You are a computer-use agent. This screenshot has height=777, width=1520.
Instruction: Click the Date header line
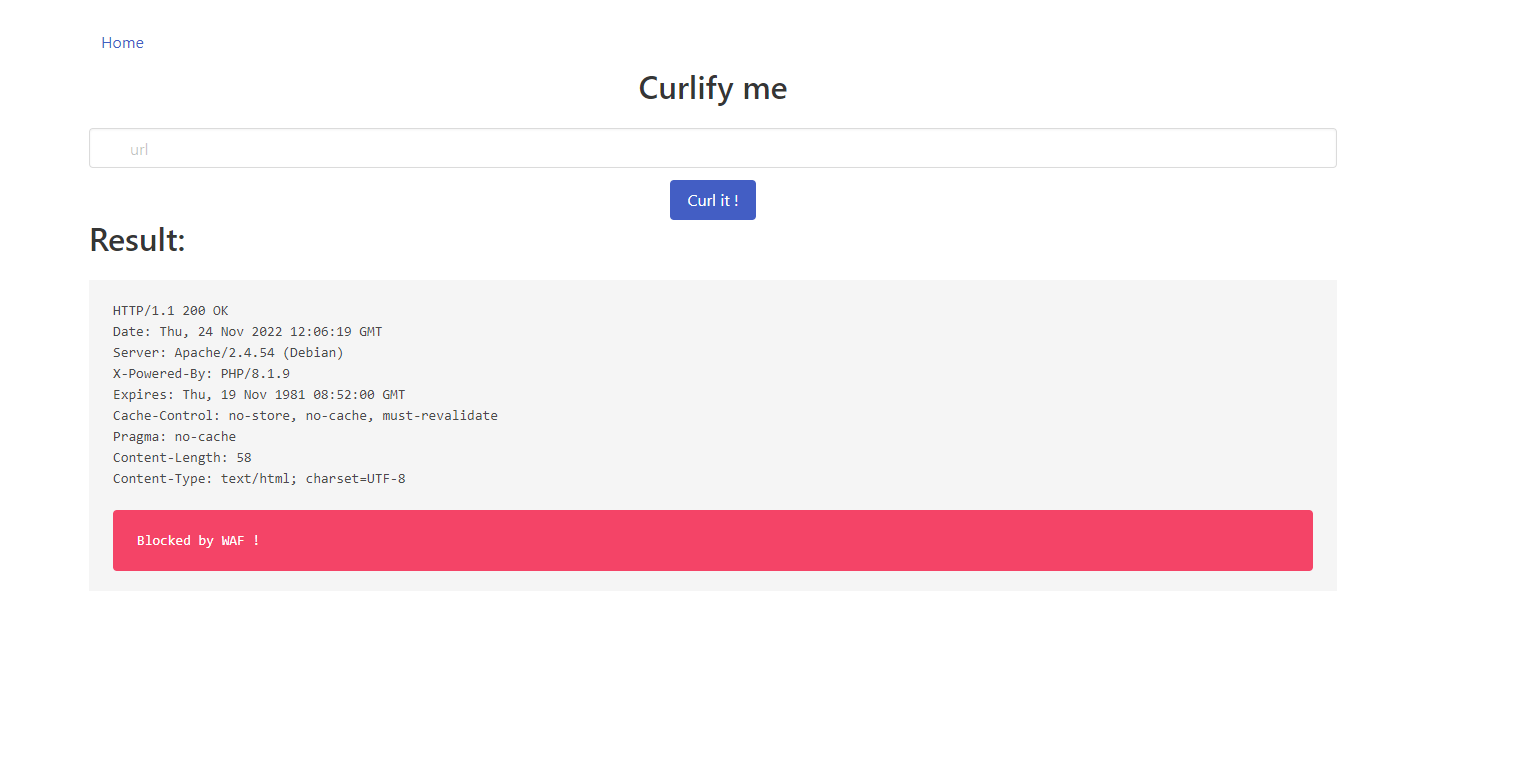click(x=247, y=332)
